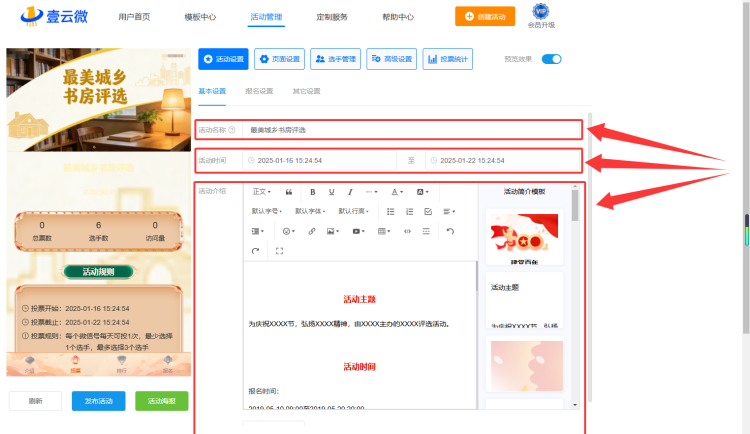Insert a blockquote in editor
750x434 pixels.
tap(289, 192)
